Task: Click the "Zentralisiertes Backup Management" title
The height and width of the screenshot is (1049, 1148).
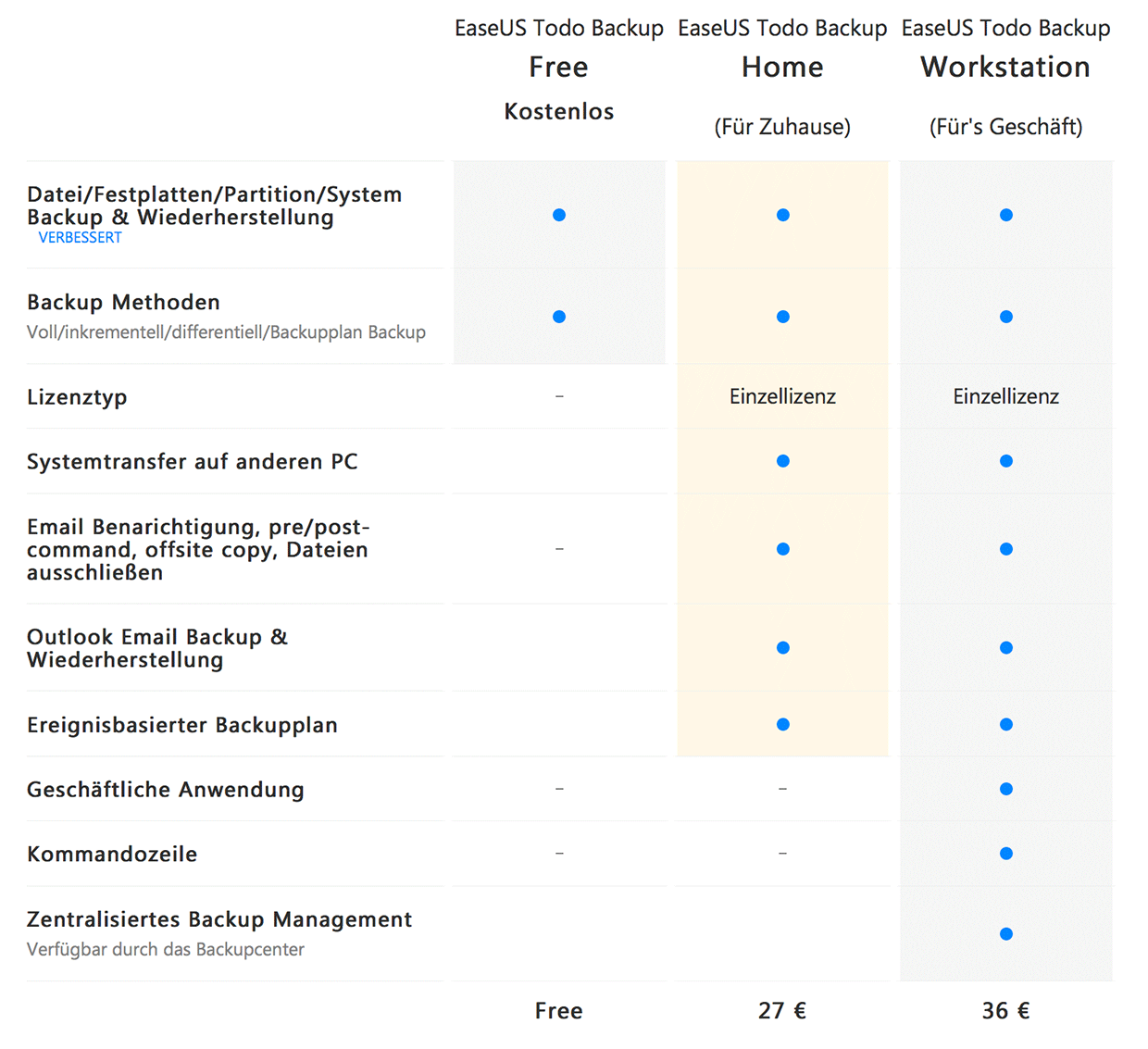Action: point(219,919)
